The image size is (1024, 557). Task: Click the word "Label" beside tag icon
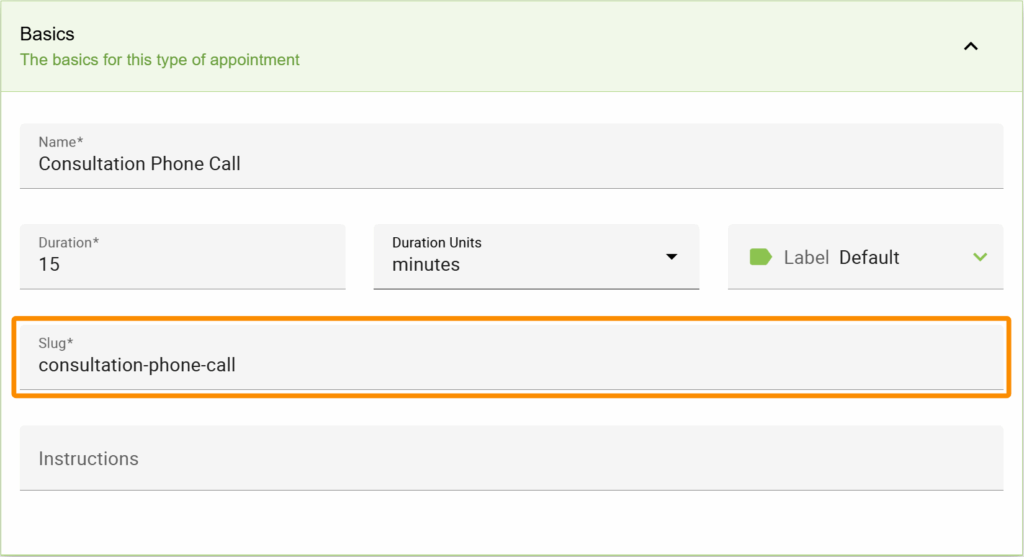pos(806,257)
